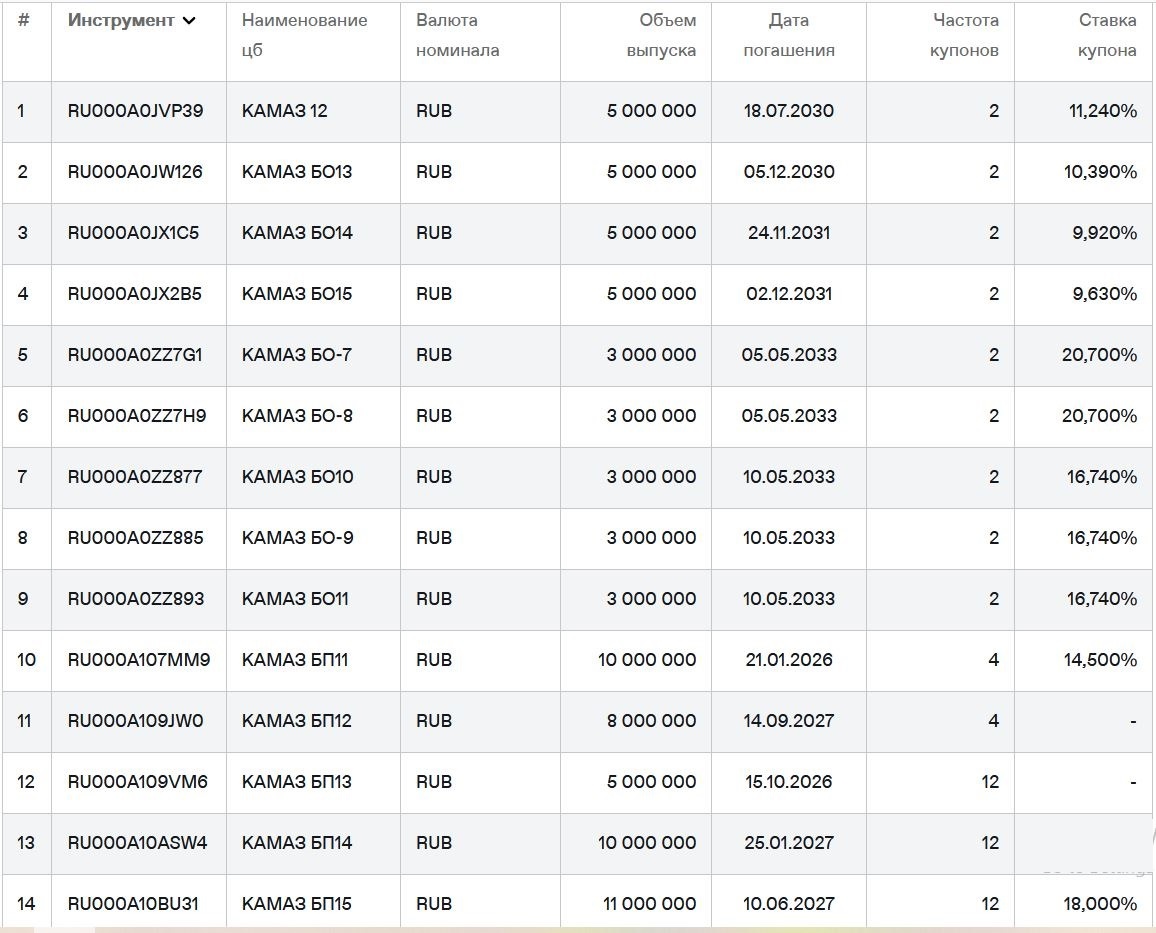This screenshot has height=933, width=1156.
Task: Click the Объем выпуска column header
Action: (x=661, y=35)
